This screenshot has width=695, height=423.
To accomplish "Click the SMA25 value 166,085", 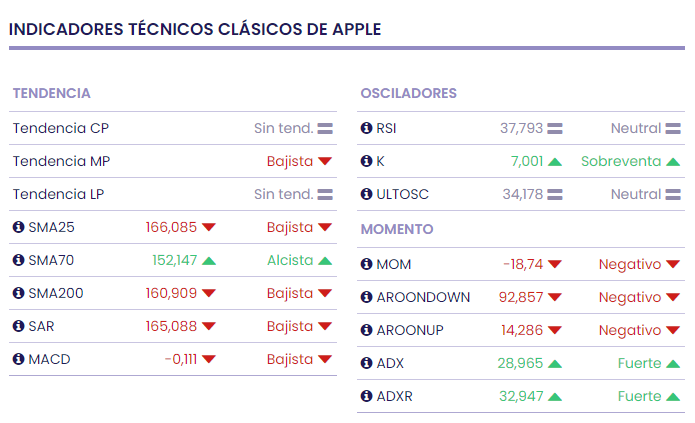I will point(171,227).
